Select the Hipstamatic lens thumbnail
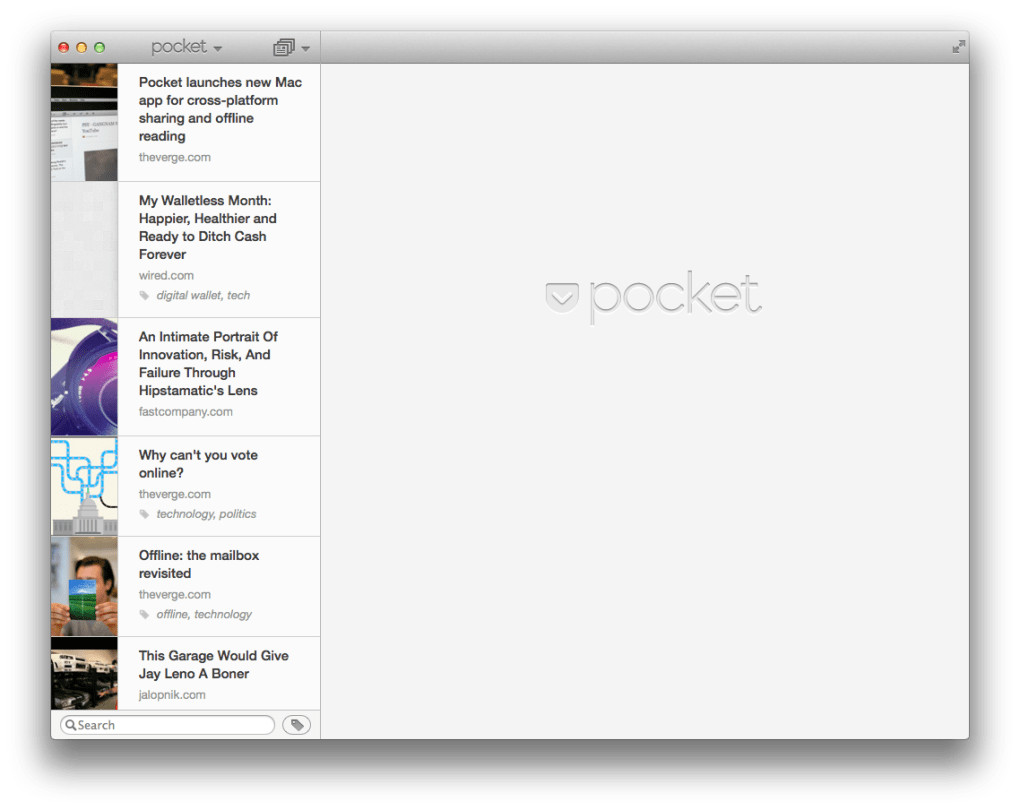Viewport: 1020px width, 810px height. coord(85,377)
